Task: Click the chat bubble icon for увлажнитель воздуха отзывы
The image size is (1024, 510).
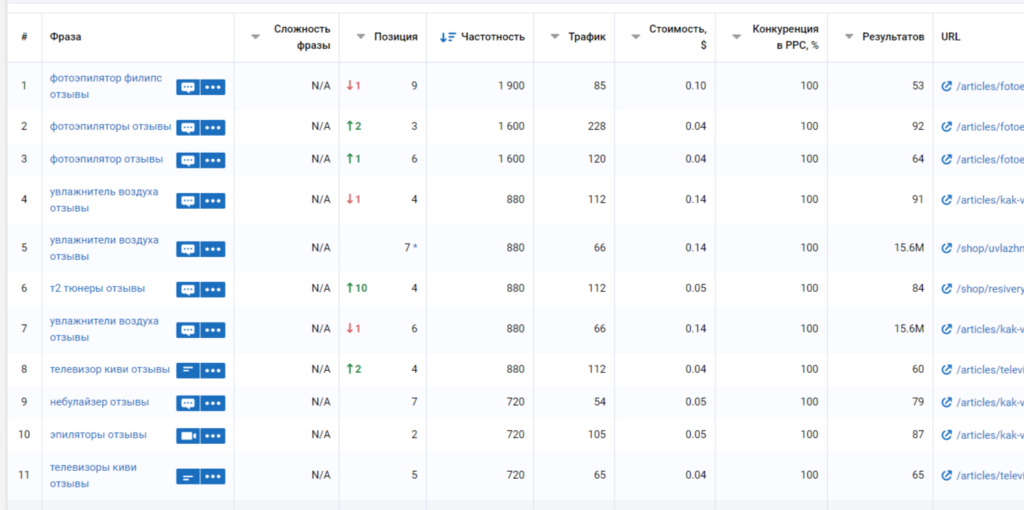Action: point(188,200)
